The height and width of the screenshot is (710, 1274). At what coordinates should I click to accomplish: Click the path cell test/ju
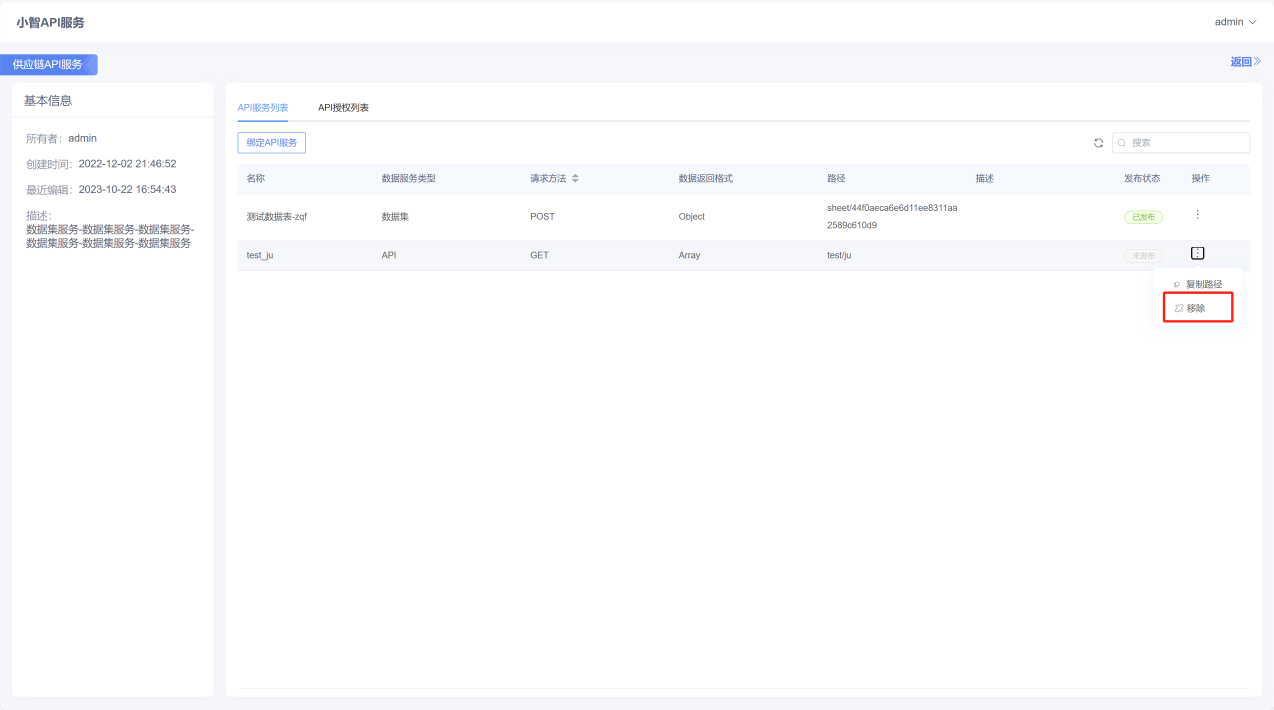click(x=839, y=255)
